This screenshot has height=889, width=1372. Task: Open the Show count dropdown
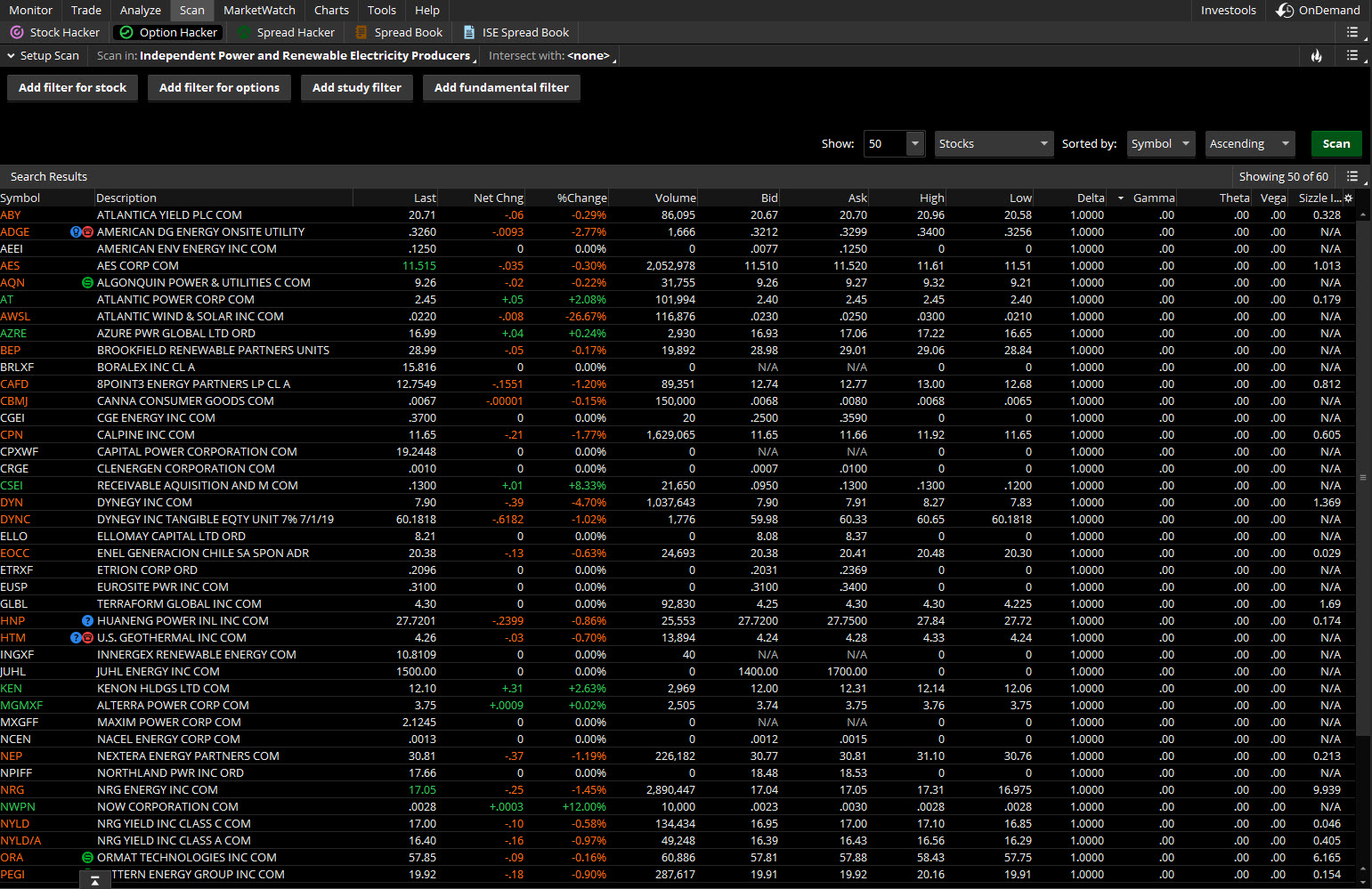(x=914, y=143)
